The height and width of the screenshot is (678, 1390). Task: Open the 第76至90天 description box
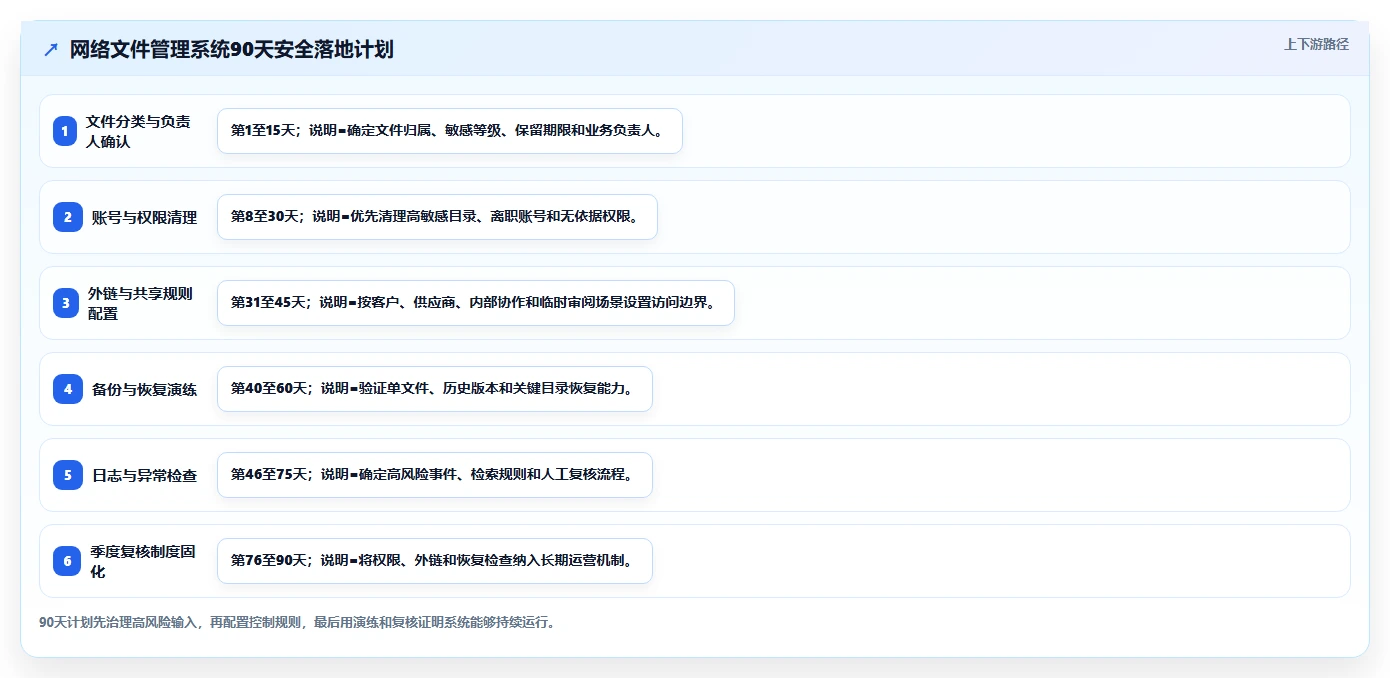coord(435,561)
